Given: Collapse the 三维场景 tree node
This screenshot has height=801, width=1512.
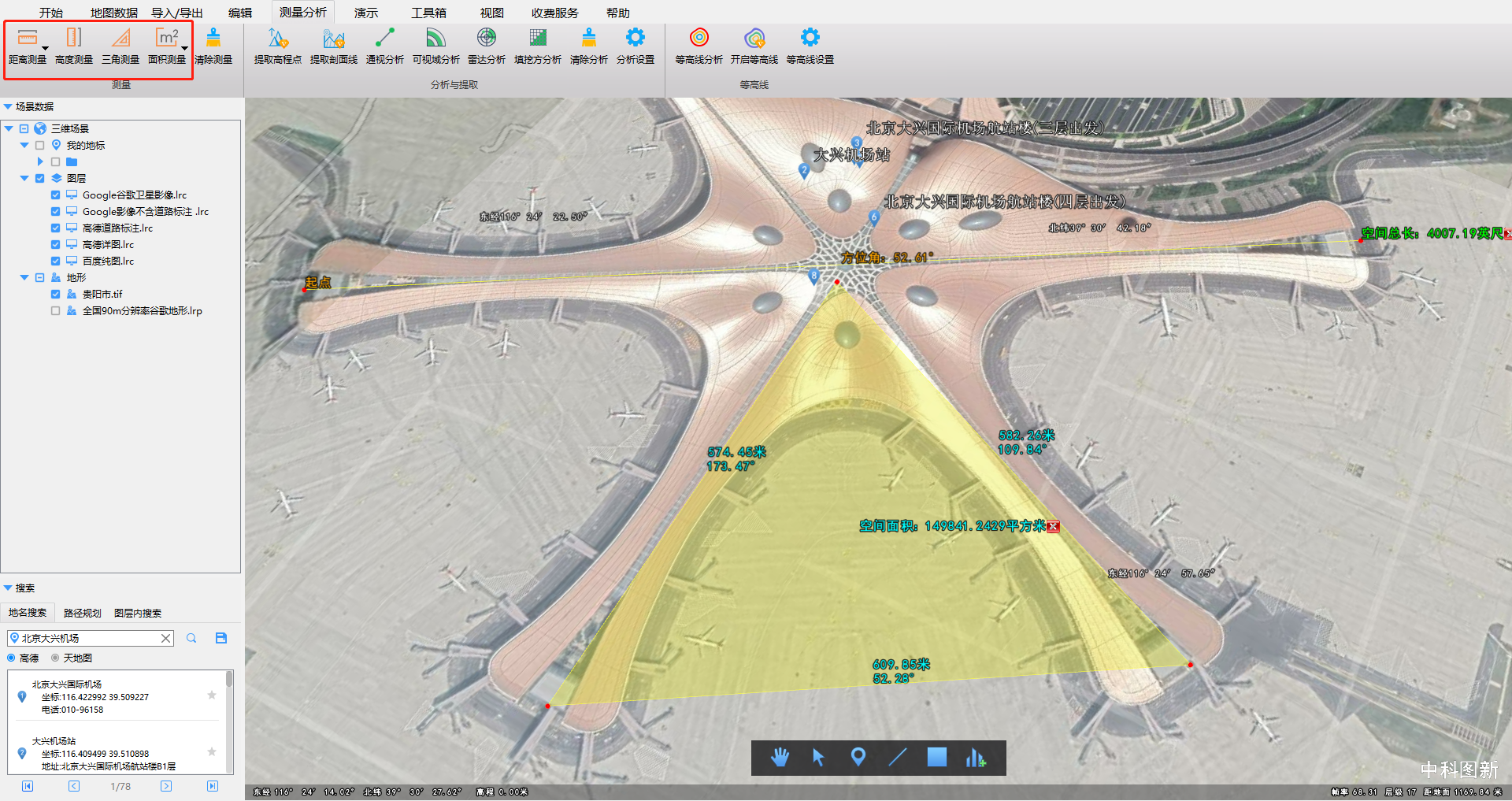Looking at the screenshot, I should point(9,128).
